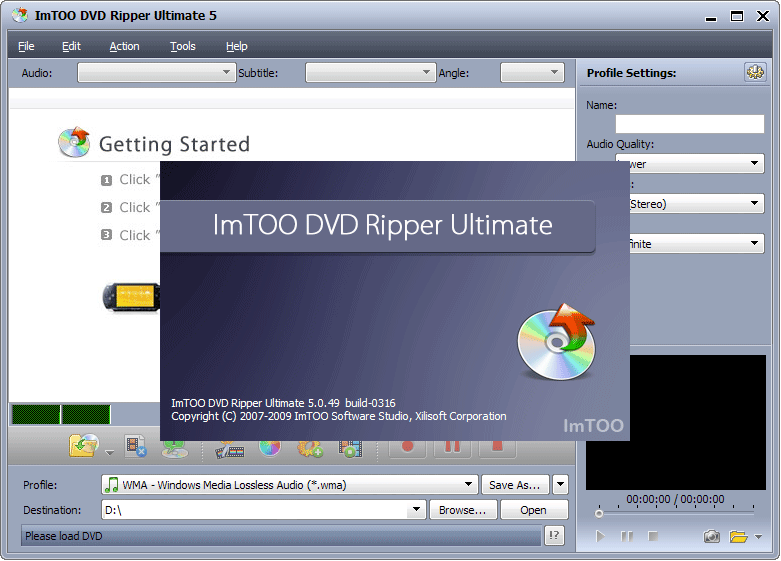Screen dimensions: 781x561
Task: Click the pause button in preview panel
Action: coord(627,536)
